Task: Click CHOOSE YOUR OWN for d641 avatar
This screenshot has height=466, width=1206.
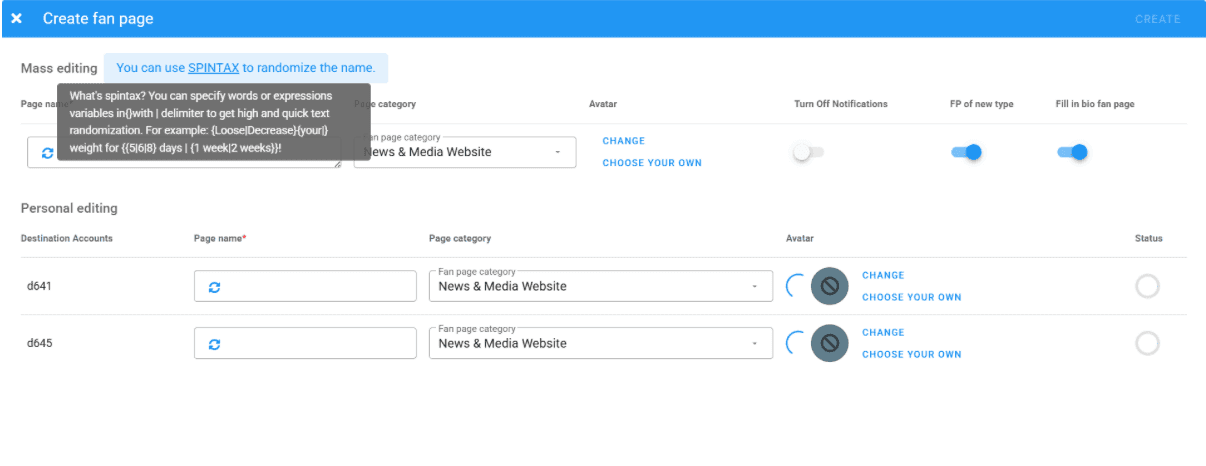Action: tap(911, 297)
